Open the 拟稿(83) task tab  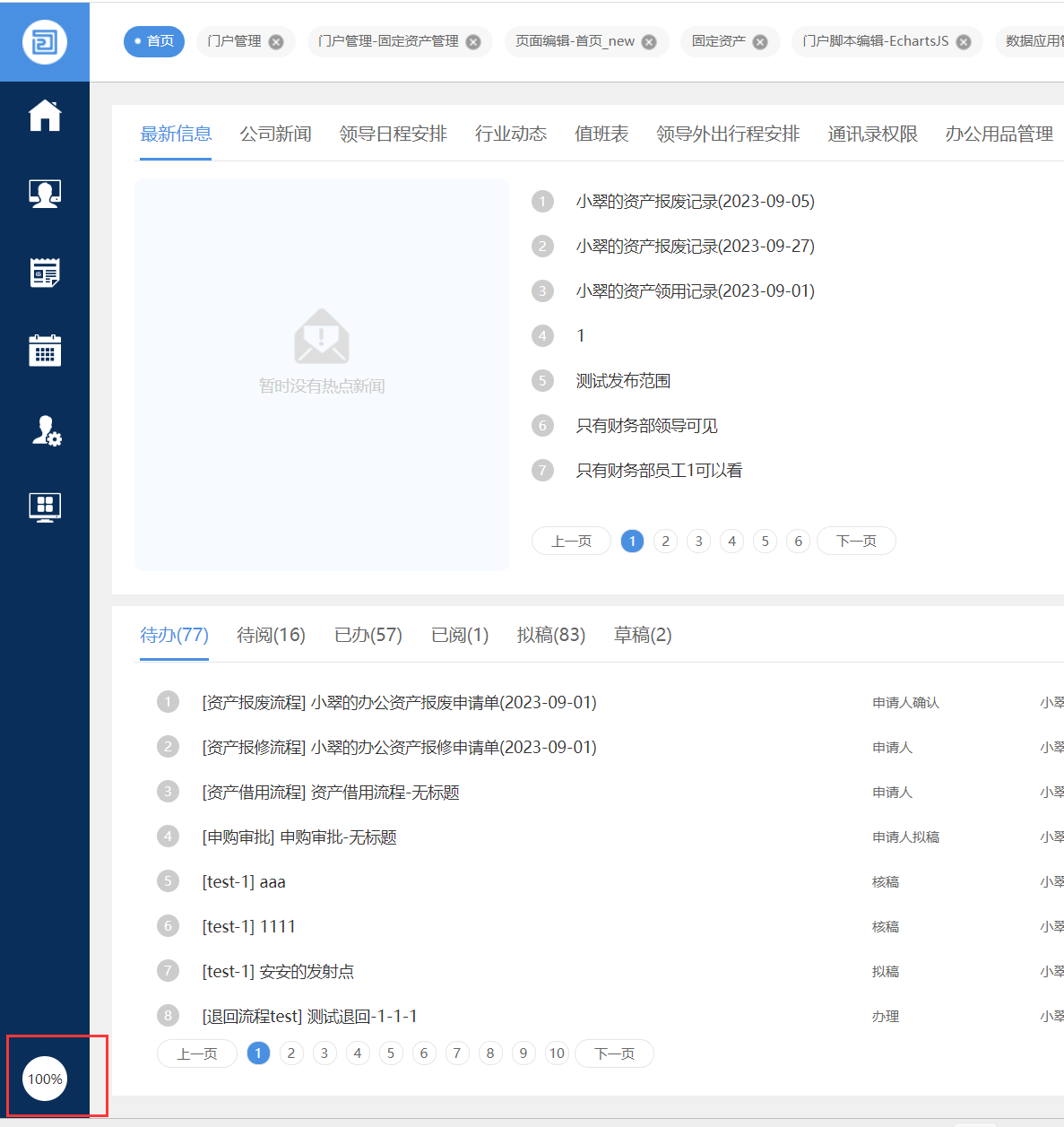[551, 635]
